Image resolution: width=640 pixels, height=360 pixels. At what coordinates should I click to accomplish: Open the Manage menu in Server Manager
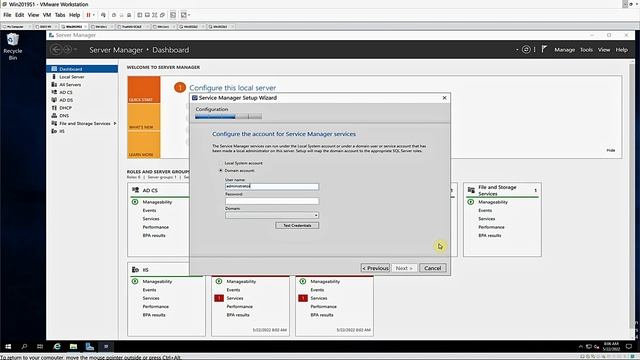point(564,50)
